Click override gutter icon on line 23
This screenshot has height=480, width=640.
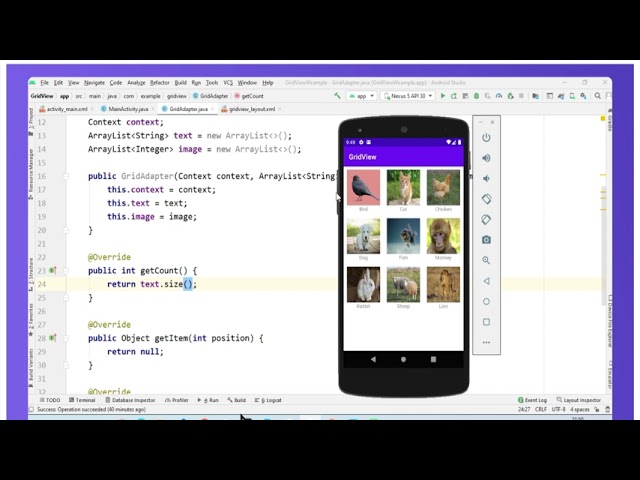click(x=52, y=270)
